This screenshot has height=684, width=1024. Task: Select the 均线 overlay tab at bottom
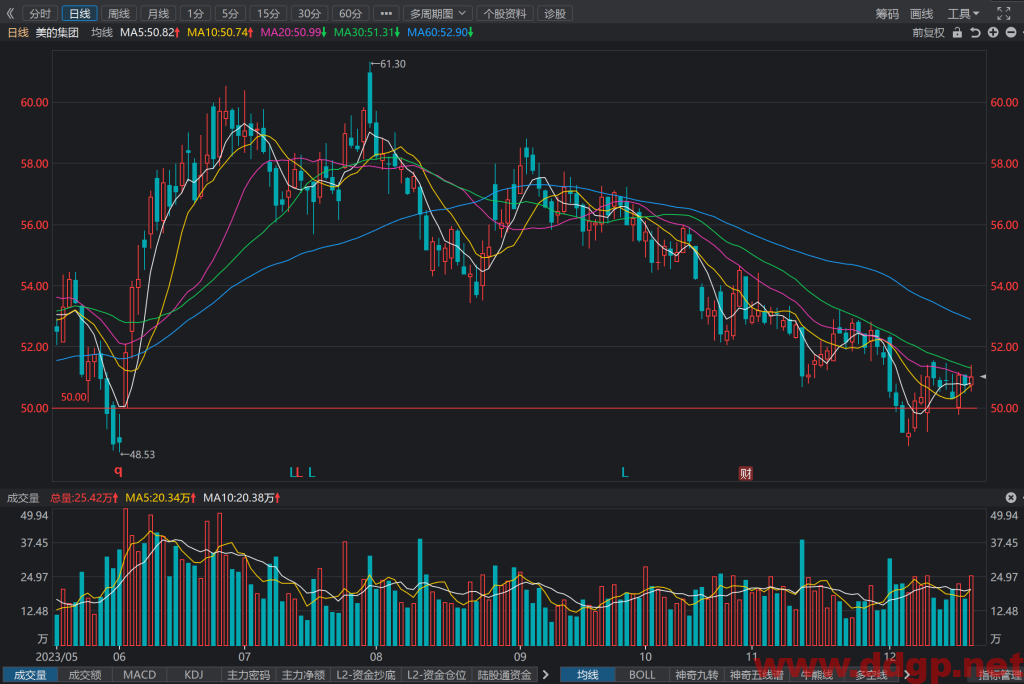point(588,675)
